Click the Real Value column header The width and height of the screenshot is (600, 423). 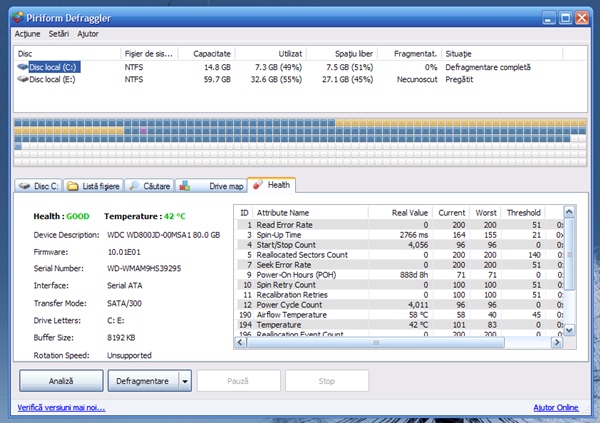[401, 213]
